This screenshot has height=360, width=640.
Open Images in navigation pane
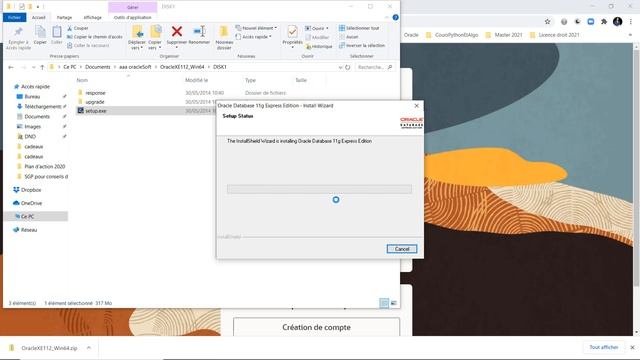(x=32, y=127)
